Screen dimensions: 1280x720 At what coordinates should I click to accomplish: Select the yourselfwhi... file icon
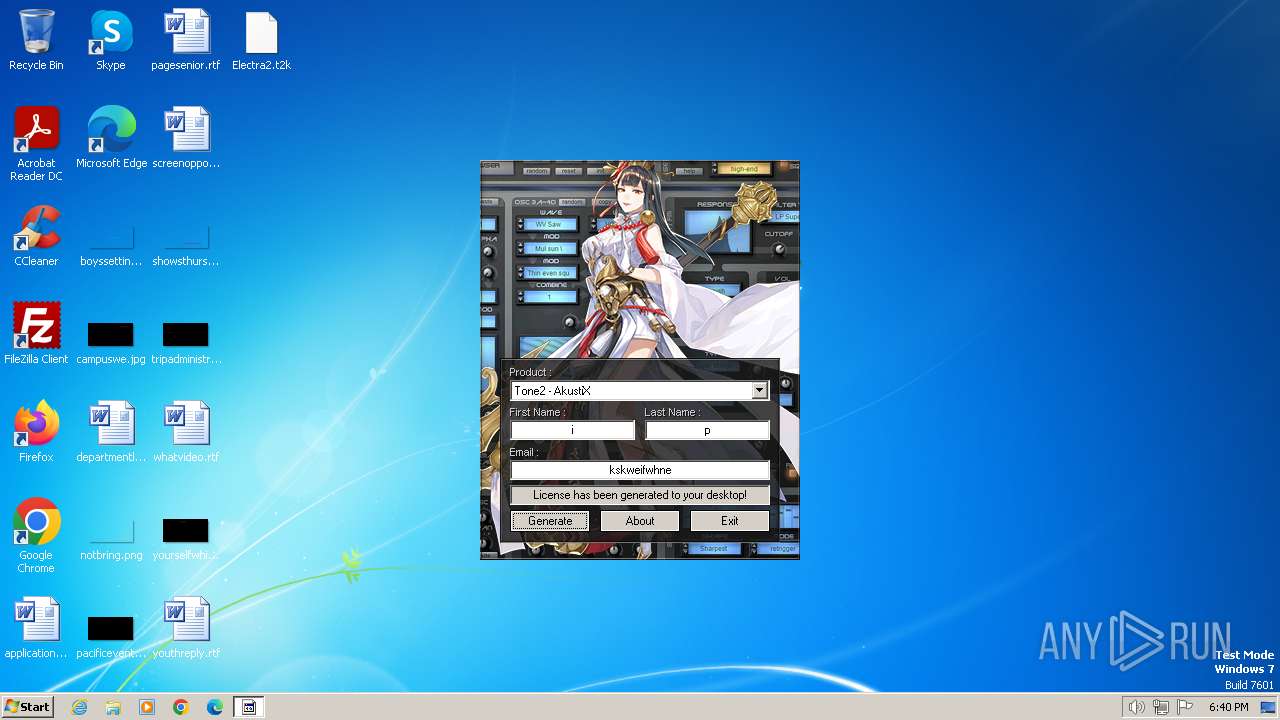pyautogui.click(x=186, y=539)
